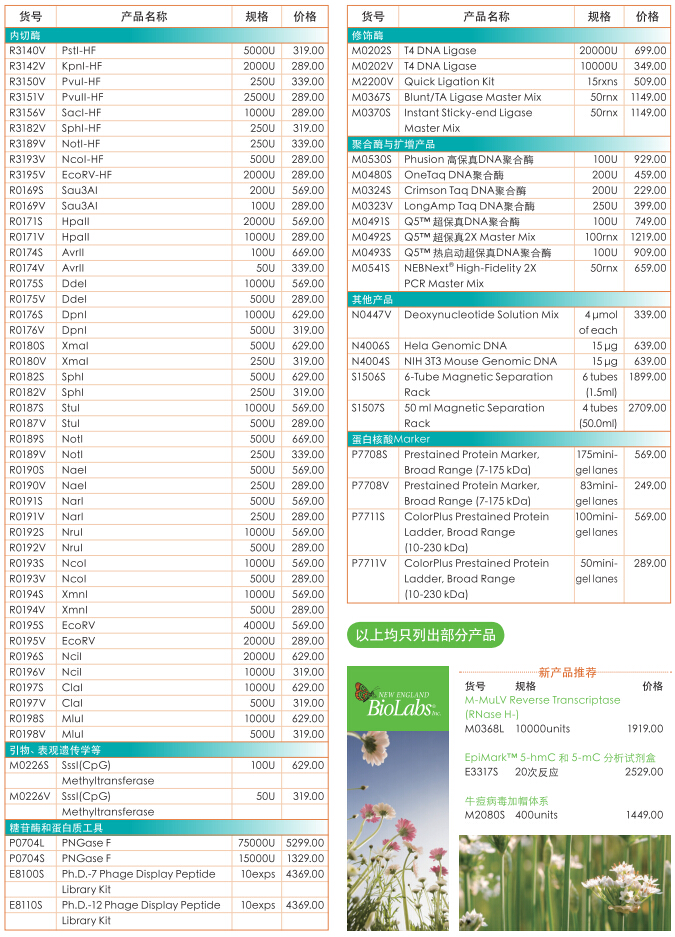Select the 蛋白核酸Marker section header
The width and height of the screenshot is (675, 937).
pyautogui.click(x=390, y=439)
